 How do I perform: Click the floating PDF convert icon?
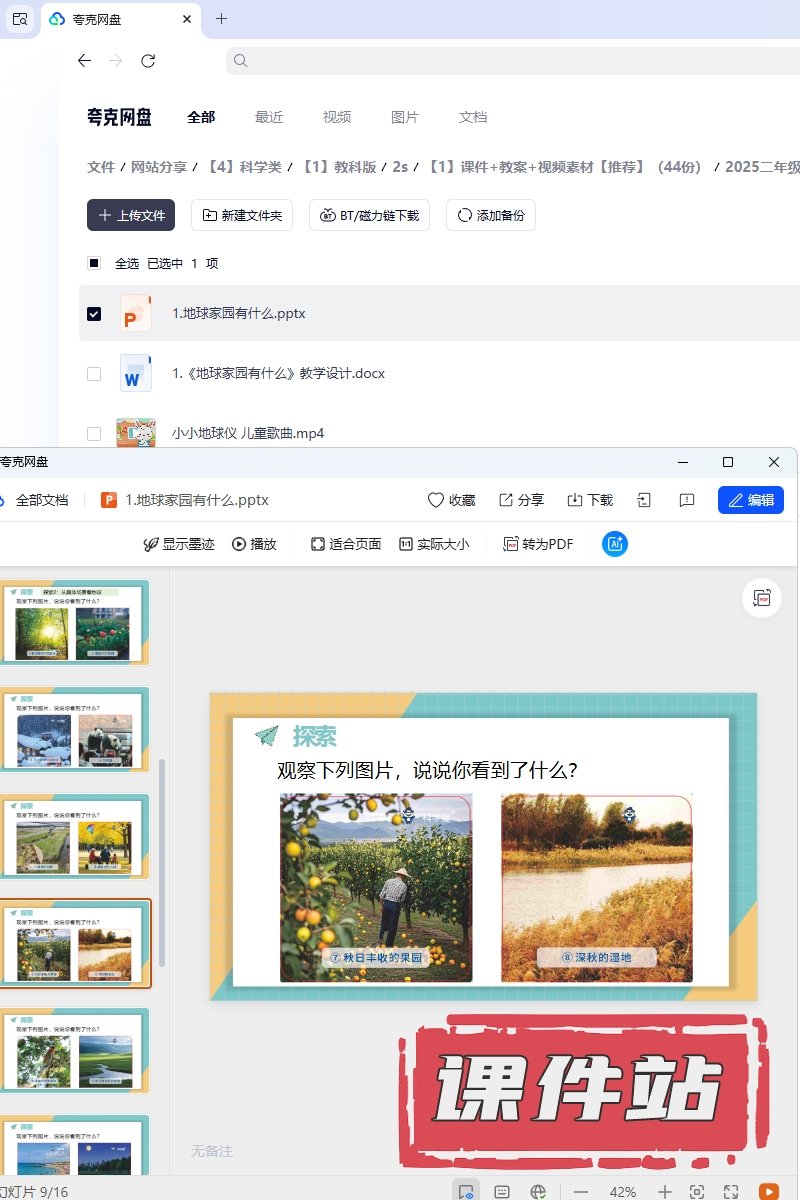[x=763, y=598]
